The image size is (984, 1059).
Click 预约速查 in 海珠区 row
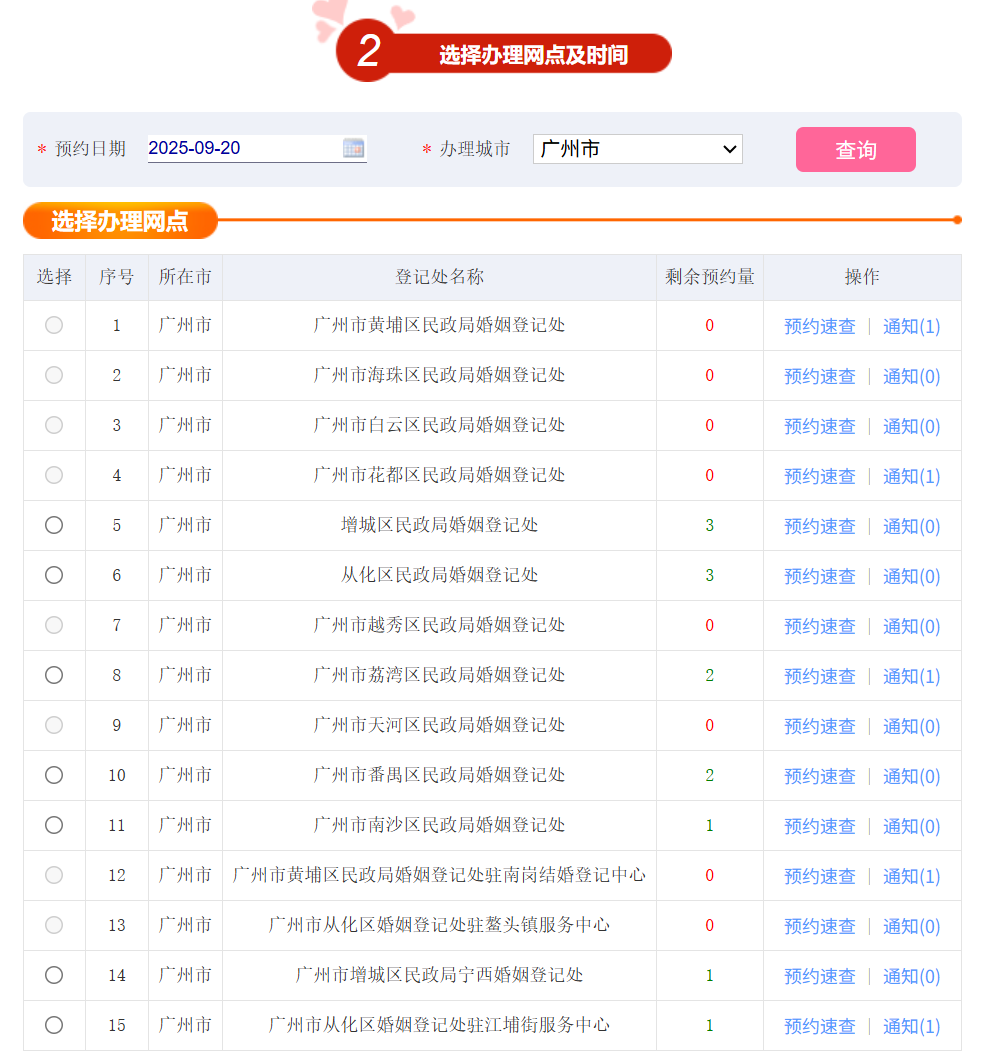click(x=820, y=376)
